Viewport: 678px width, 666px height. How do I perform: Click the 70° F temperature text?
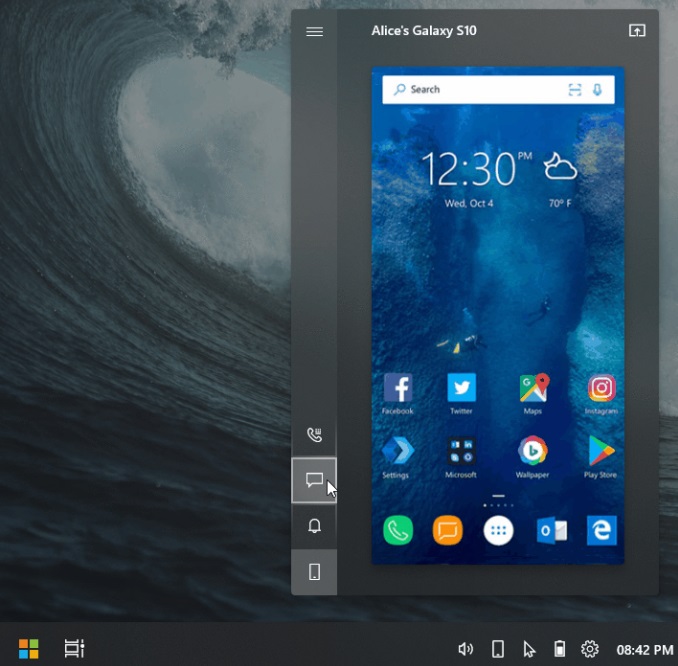tap(560, 203)
